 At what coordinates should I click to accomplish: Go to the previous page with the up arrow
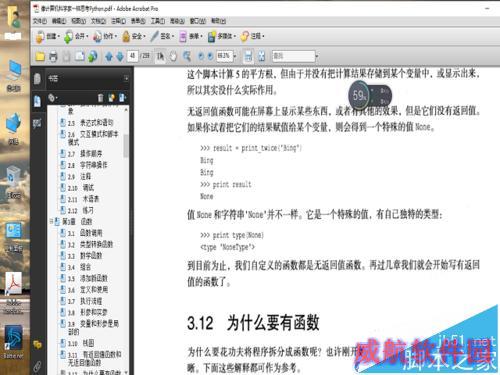pyautogui.click(x=109, y=56)
